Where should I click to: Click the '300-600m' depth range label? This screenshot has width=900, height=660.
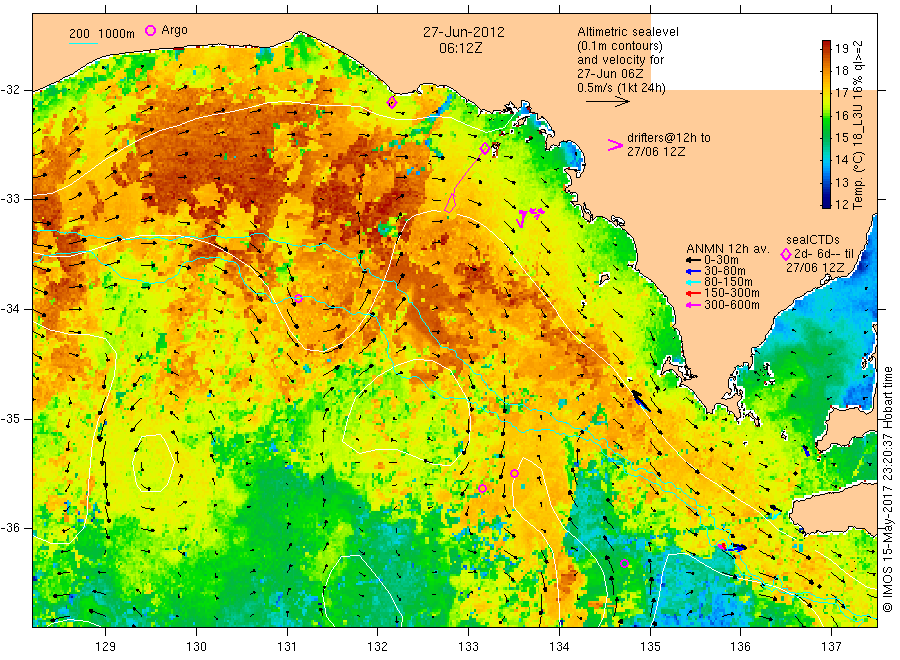[732, 305]
